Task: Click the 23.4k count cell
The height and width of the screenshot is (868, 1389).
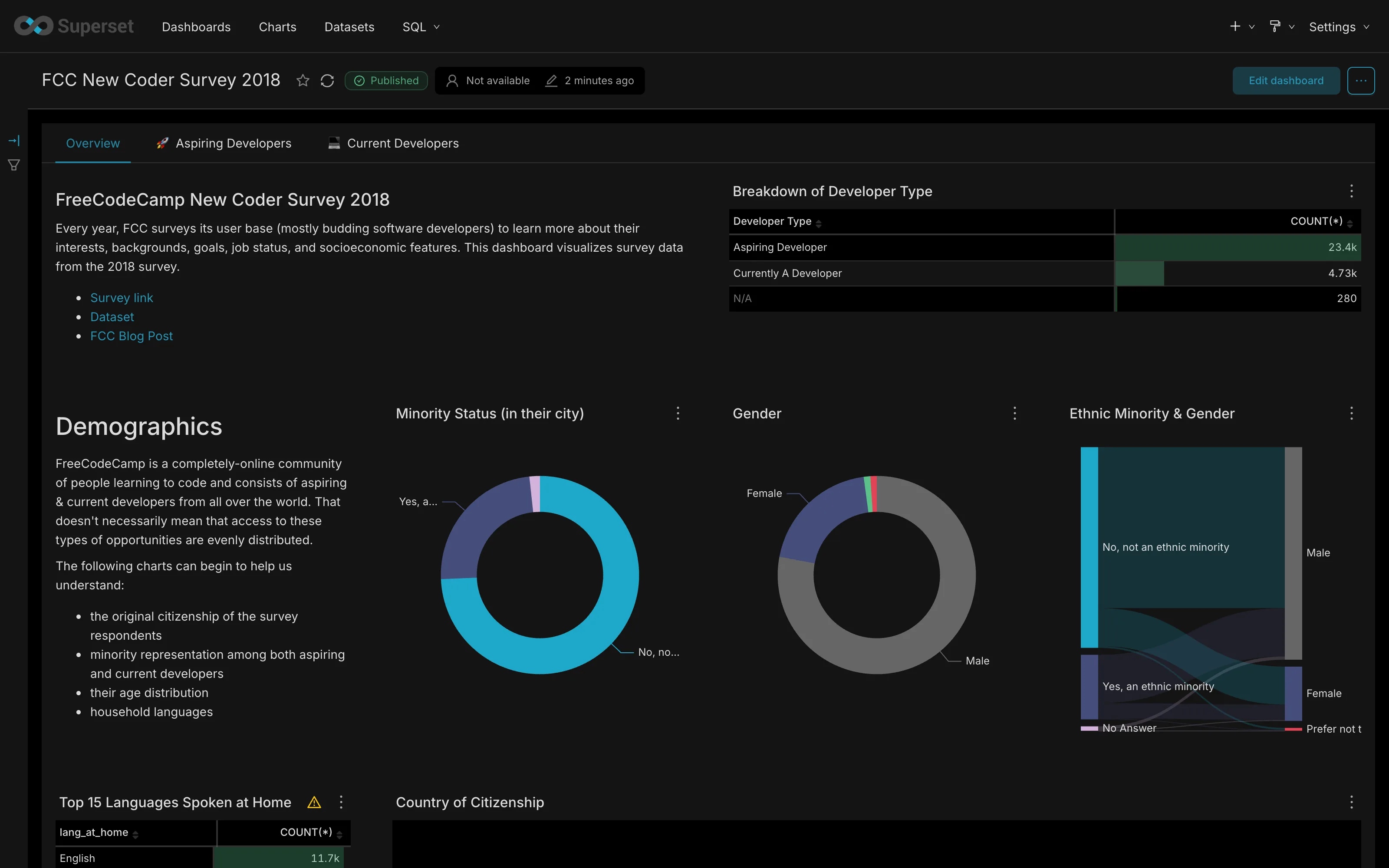Action: click(x=1238, y=247)
